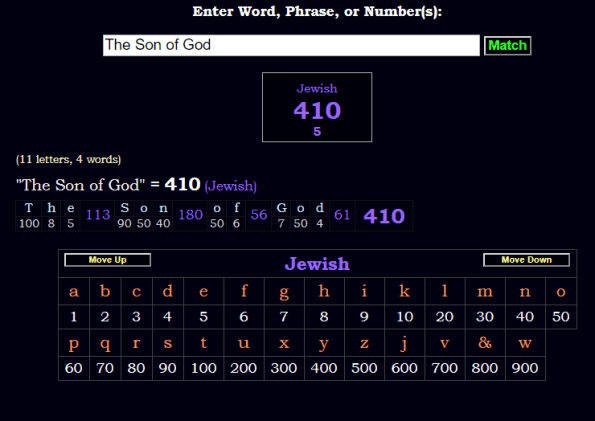Click the Move Down button
This screenshot has width=595, height=421.
coord(526,260)
